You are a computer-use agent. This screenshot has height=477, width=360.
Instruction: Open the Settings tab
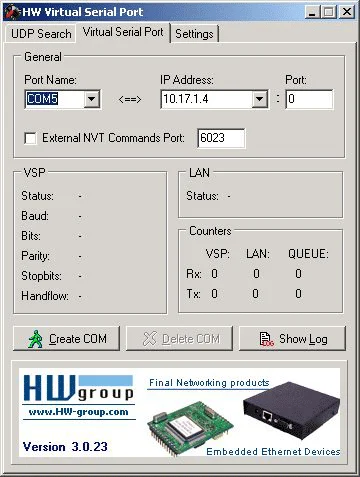coord(194,34)
